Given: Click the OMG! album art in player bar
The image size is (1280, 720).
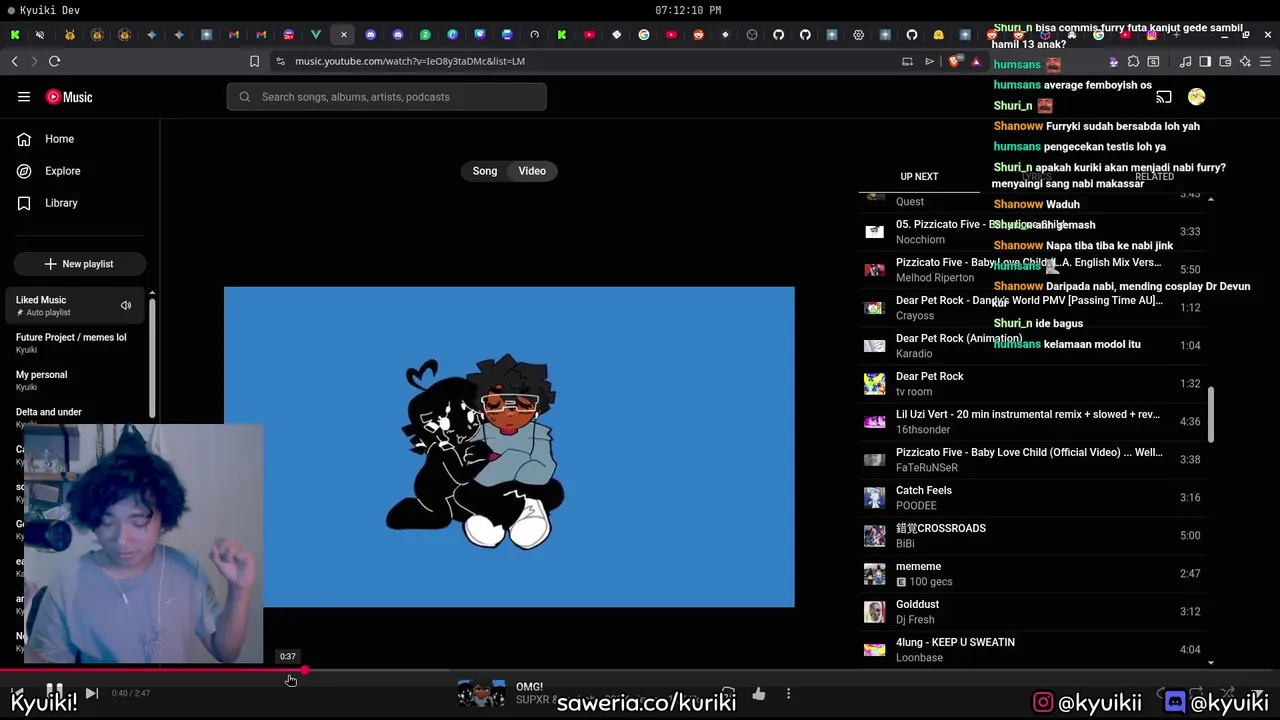Looking at the screenshot, I should pyautogui.click(x=481, y=693).
